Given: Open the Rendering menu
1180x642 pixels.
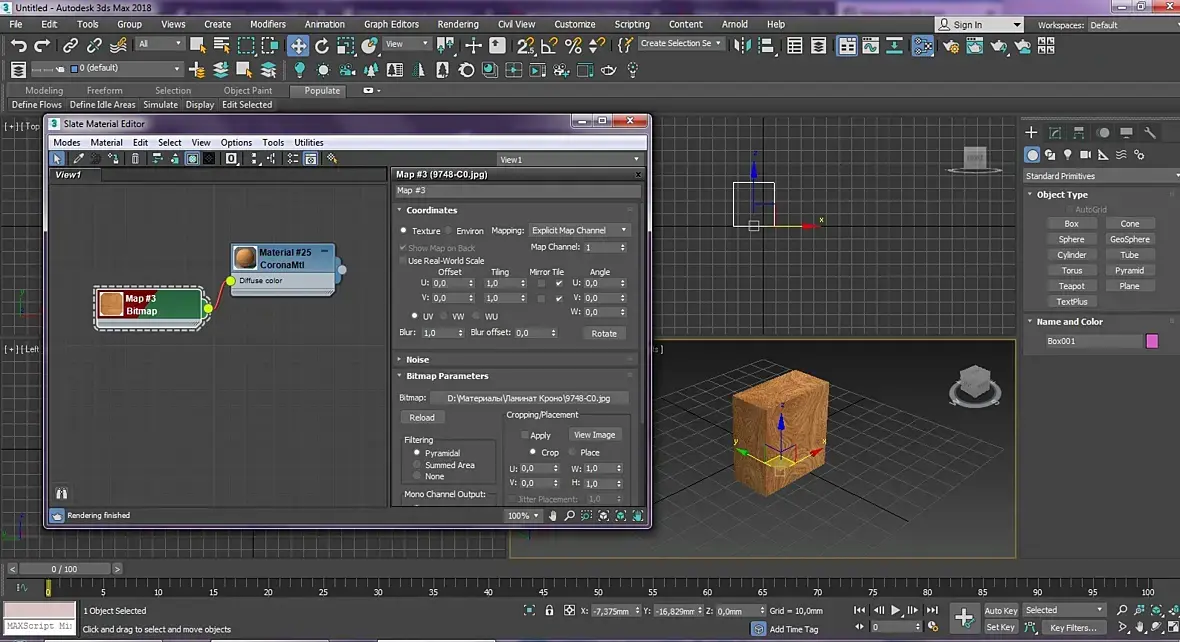Looking at the screenshot, I should pyautogui.click(x=458, y=24).
